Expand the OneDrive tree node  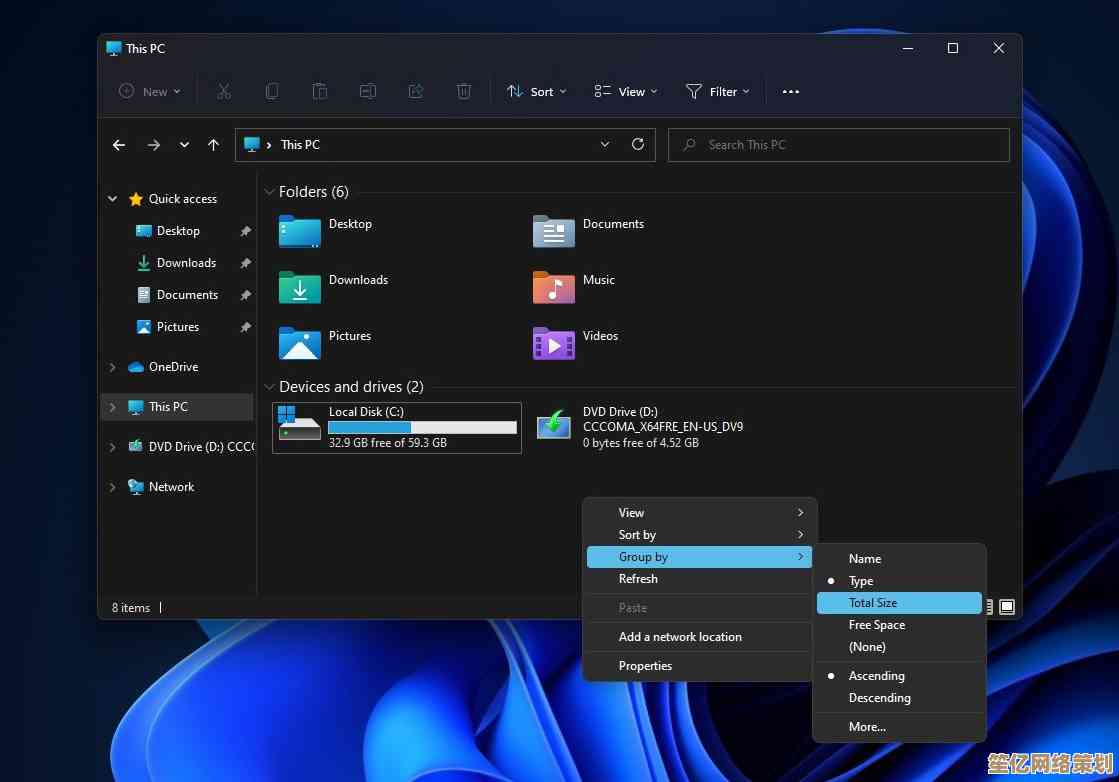[112, 367]
